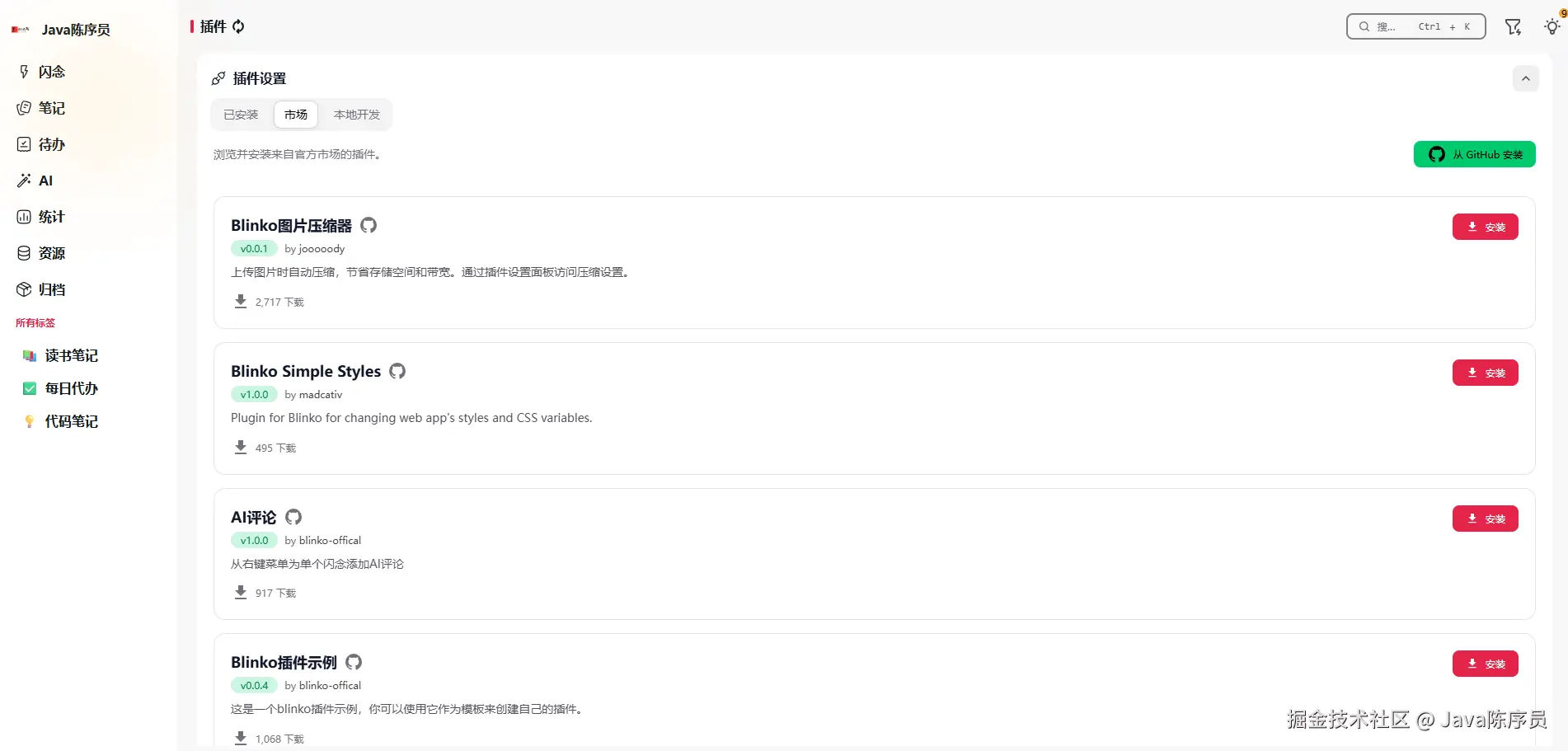Select the 每日代办 tag
The image size is (1568, 751).
[60, 388]
